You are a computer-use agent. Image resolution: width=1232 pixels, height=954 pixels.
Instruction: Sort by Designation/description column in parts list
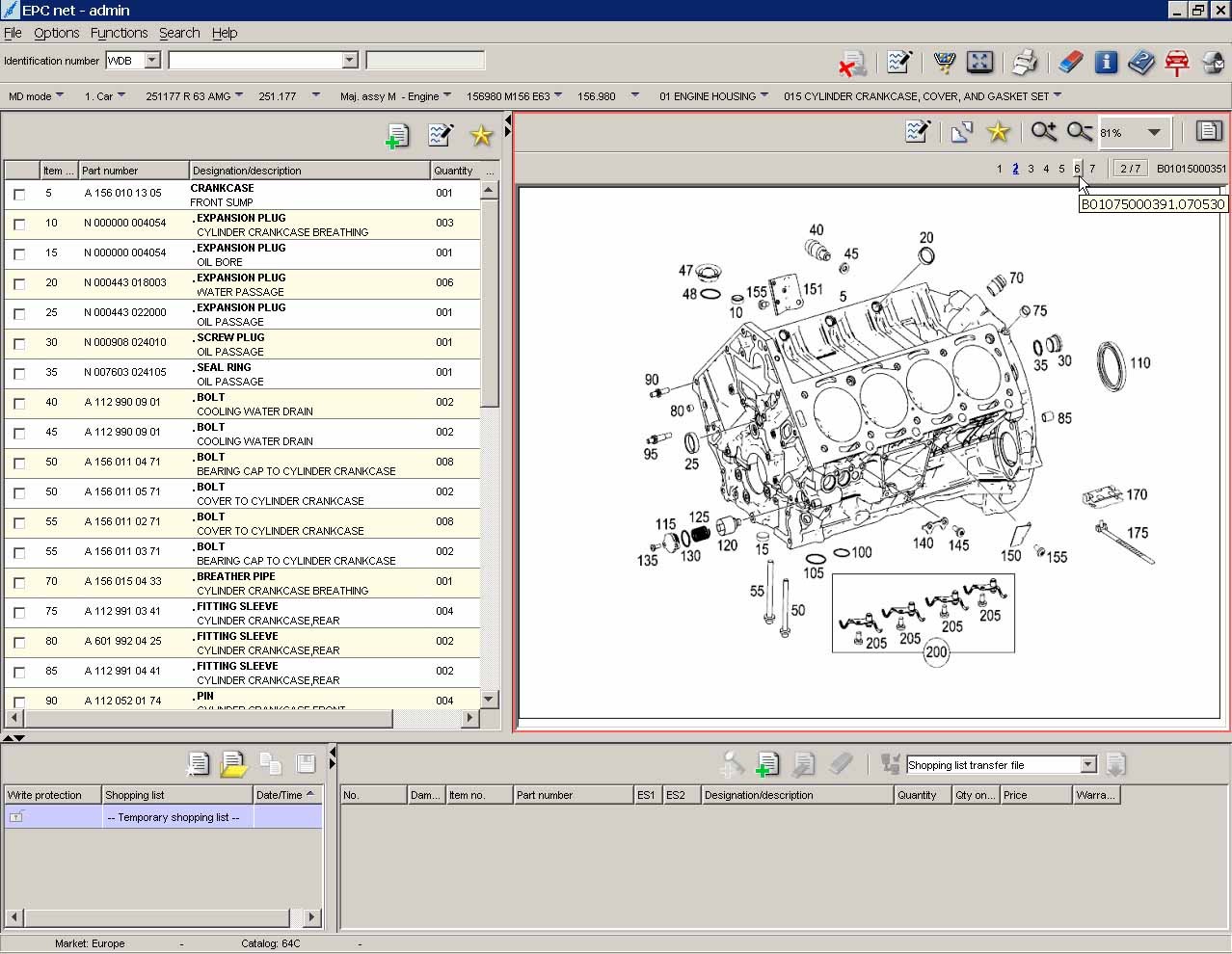click(x=309, y=171)
